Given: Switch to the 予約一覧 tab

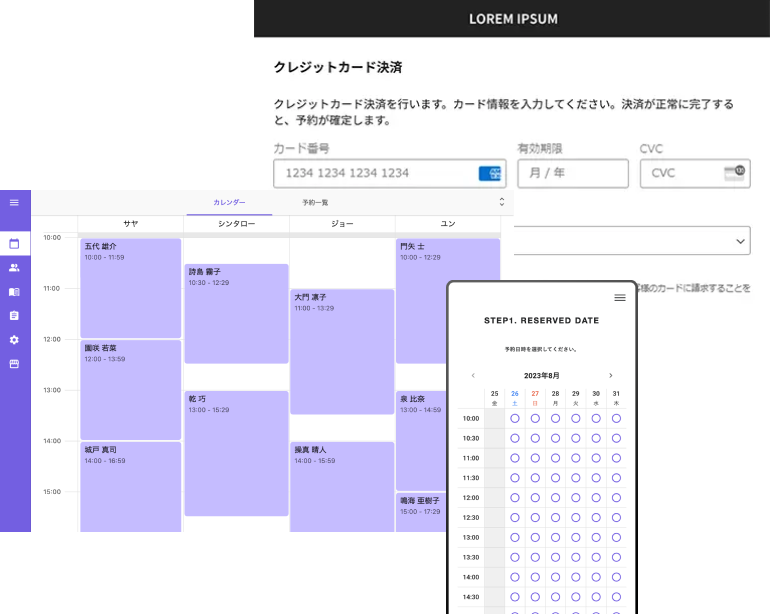Looking at the screenshot, I should point(315,203).
